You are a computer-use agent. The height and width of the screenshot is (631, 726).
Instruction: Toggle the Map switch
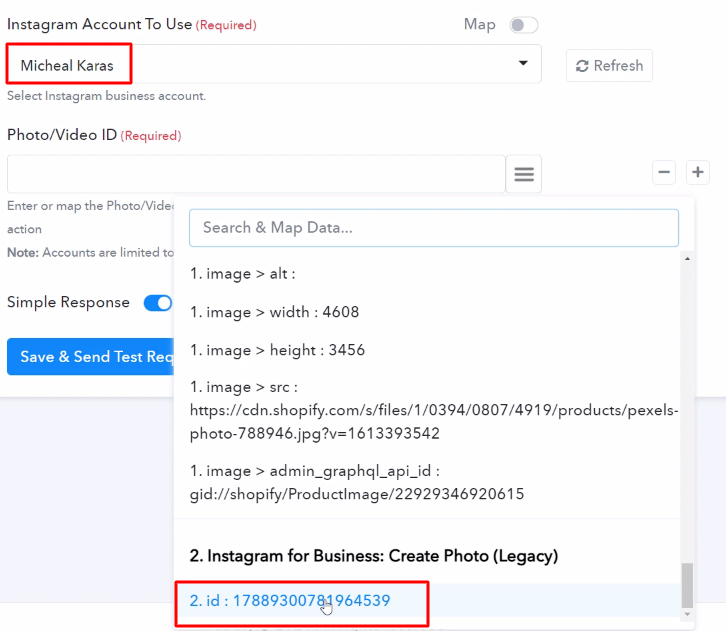(x=524, y=25)
